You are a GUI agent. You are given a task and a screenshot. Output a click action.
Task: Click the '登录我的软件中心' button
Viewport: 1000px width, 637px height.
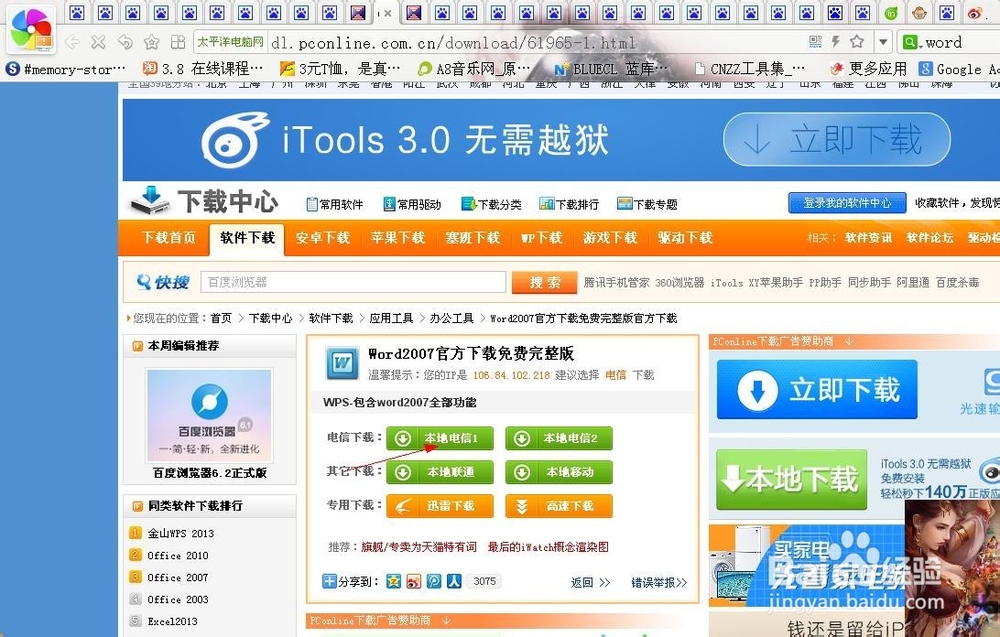[x=847, y=203]
